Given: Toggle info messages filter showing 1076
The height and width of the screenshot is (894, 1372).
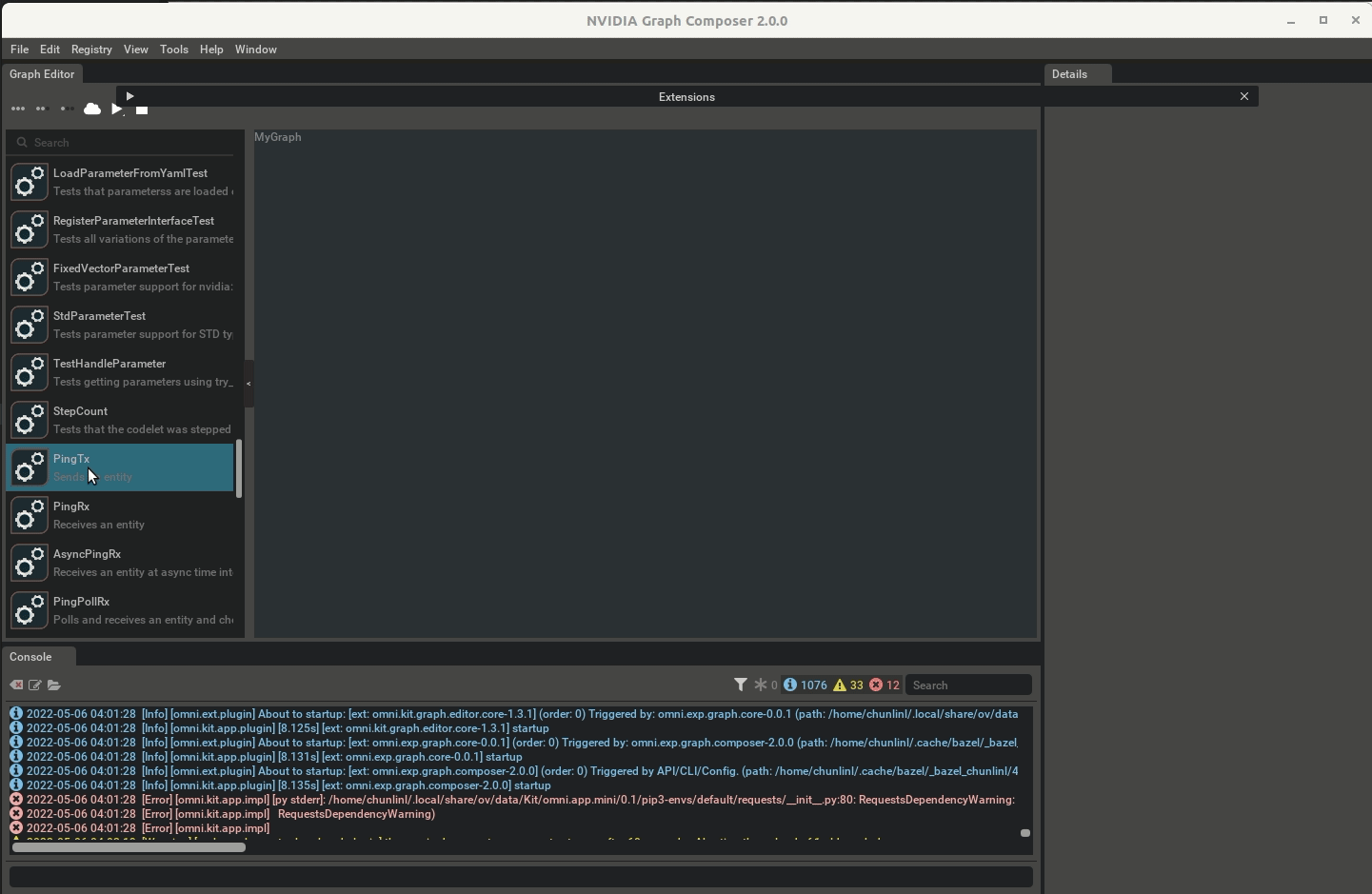Looking at the screenshot, I should [805, 685].
